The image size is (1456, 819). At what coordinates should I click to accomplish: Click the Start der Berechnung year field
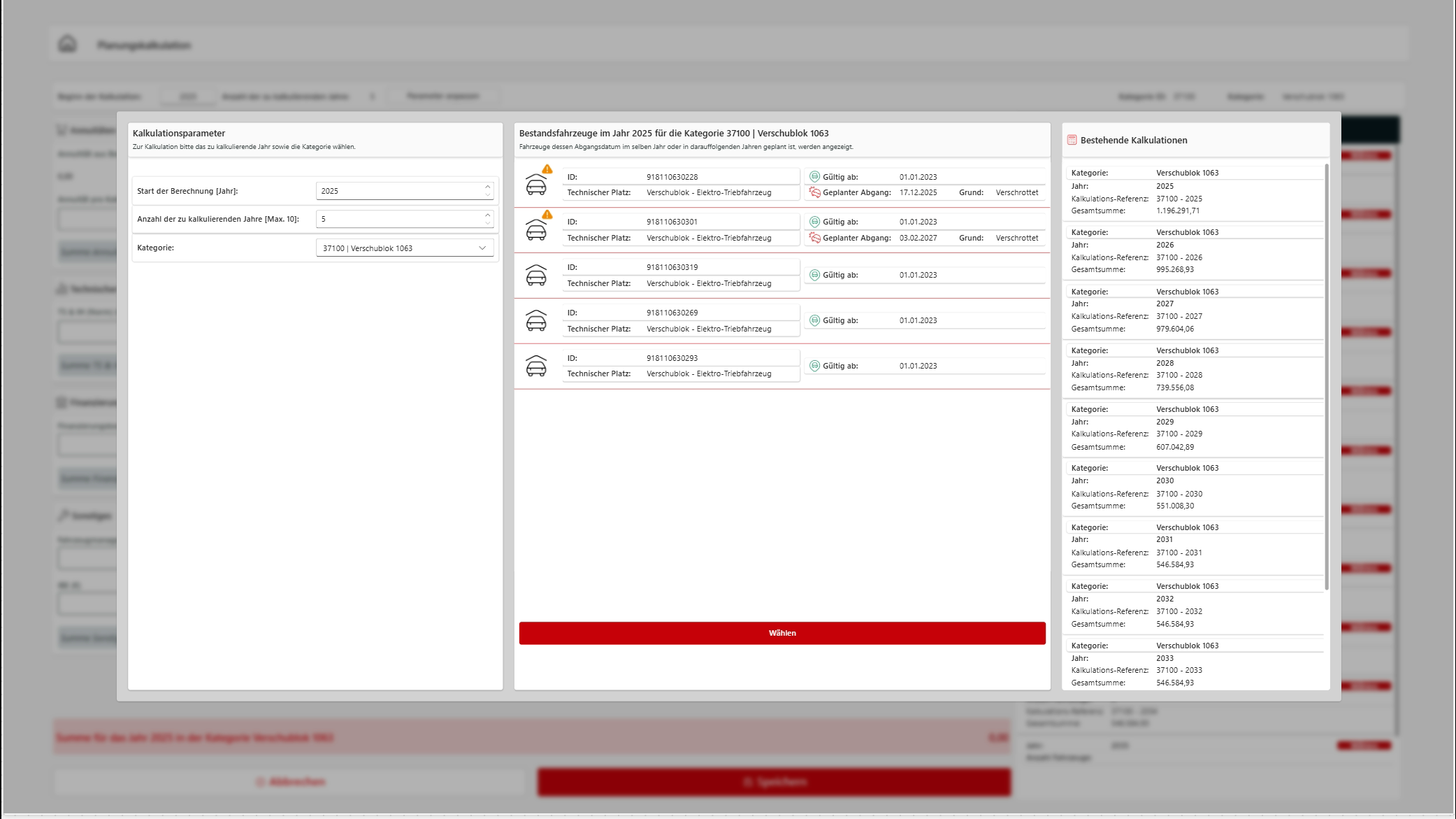[x=398, y=191]
